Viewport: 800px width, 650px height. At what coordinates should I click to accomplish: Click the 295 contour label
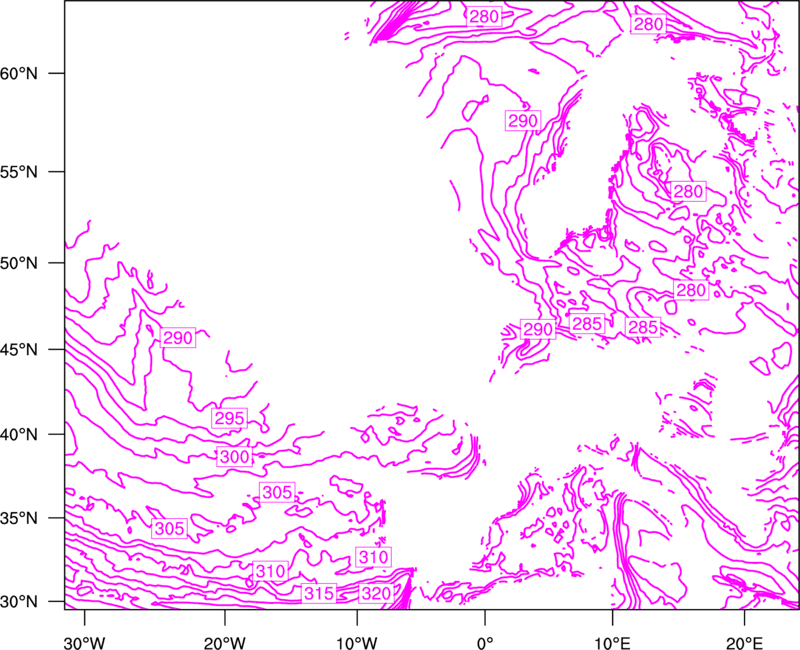[230, 418]
